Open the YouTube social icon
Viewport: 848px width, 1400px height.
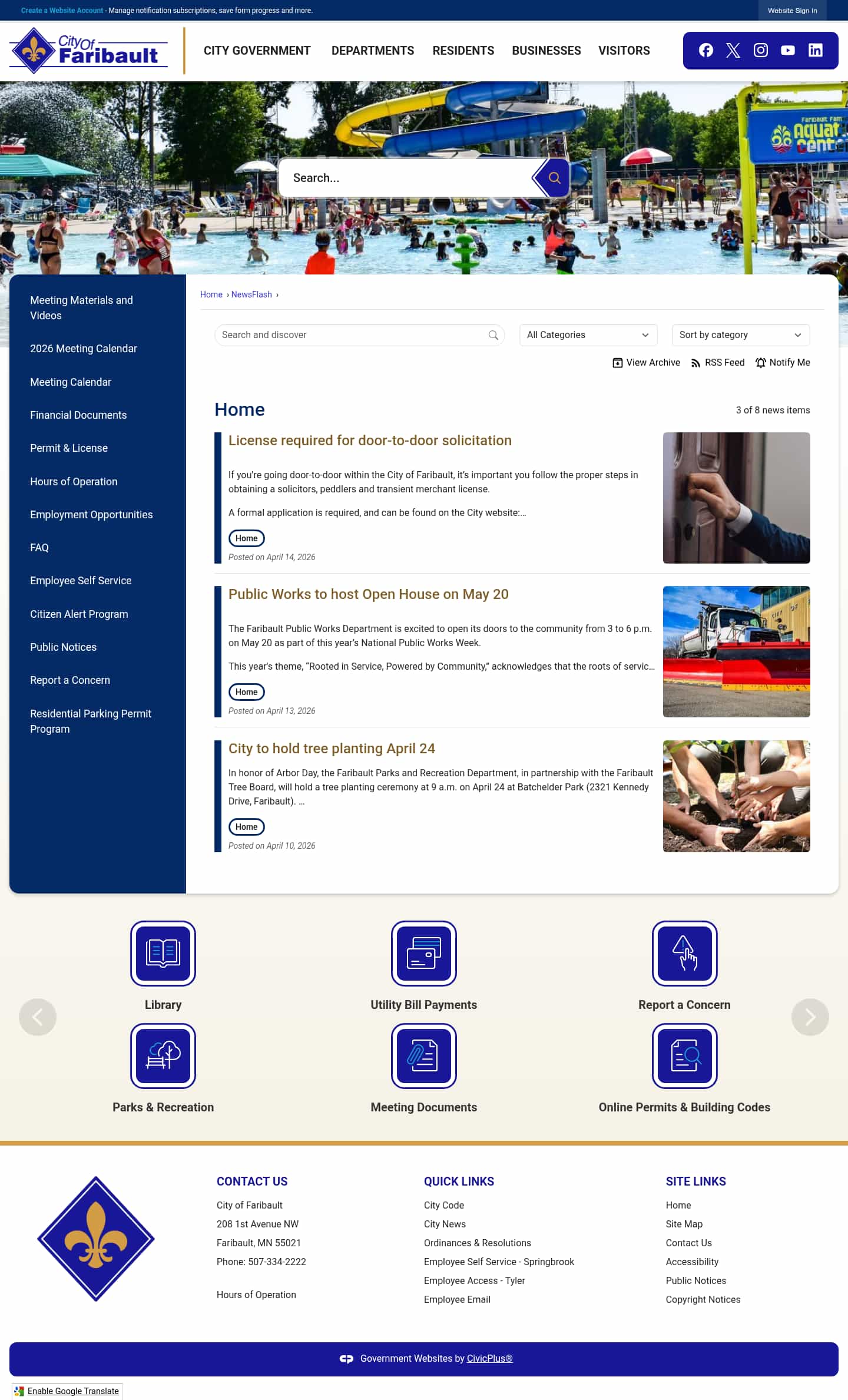[x=788, y=51]
